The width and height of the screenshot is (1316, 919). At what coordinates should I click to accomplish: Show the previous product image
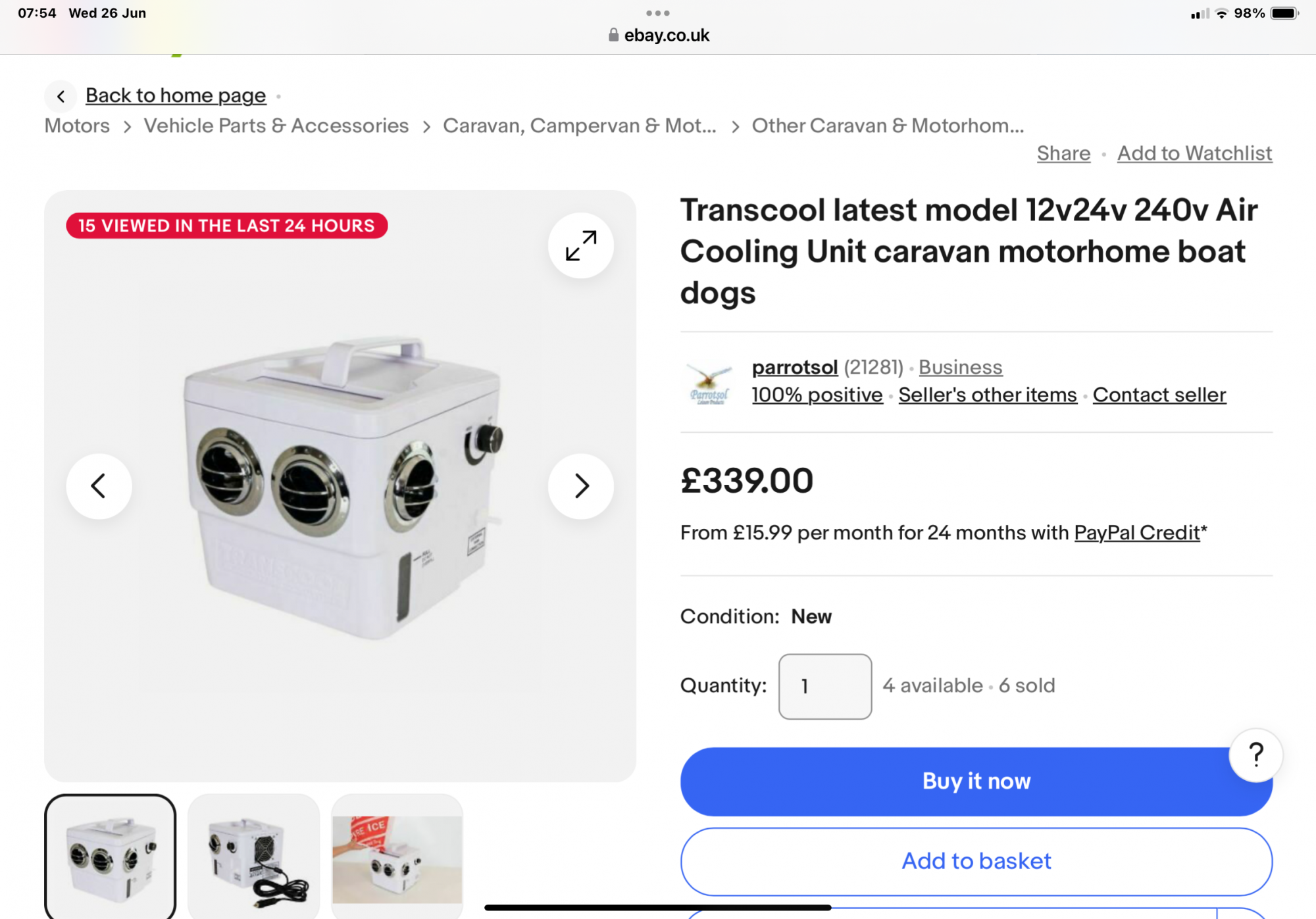tap(99, 486)
